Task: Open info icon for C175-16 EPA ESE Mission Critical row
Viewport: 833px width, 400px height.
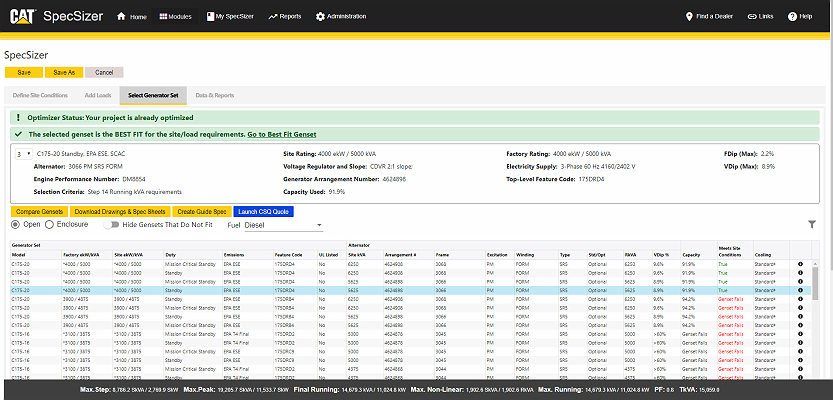Action: pyautogui.click(x=800, y=352)
